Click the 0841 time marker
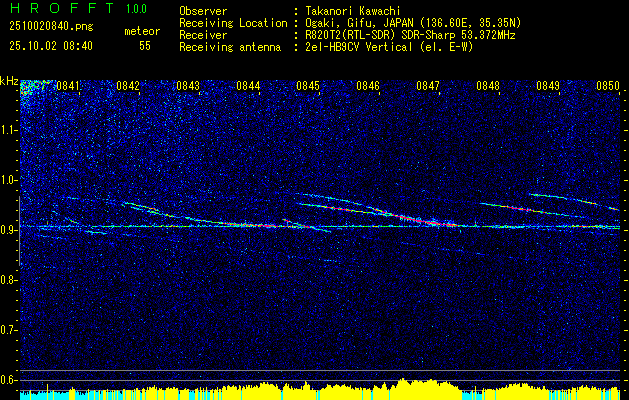This screenshot has height=400, width=629. click(68, 86)
